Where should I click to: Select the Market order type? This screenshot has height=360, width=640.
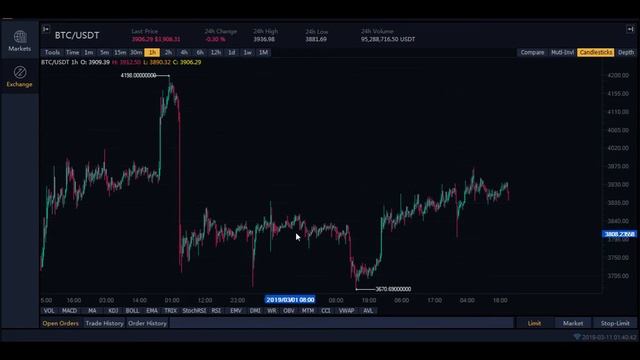click(x=573, y=323)
